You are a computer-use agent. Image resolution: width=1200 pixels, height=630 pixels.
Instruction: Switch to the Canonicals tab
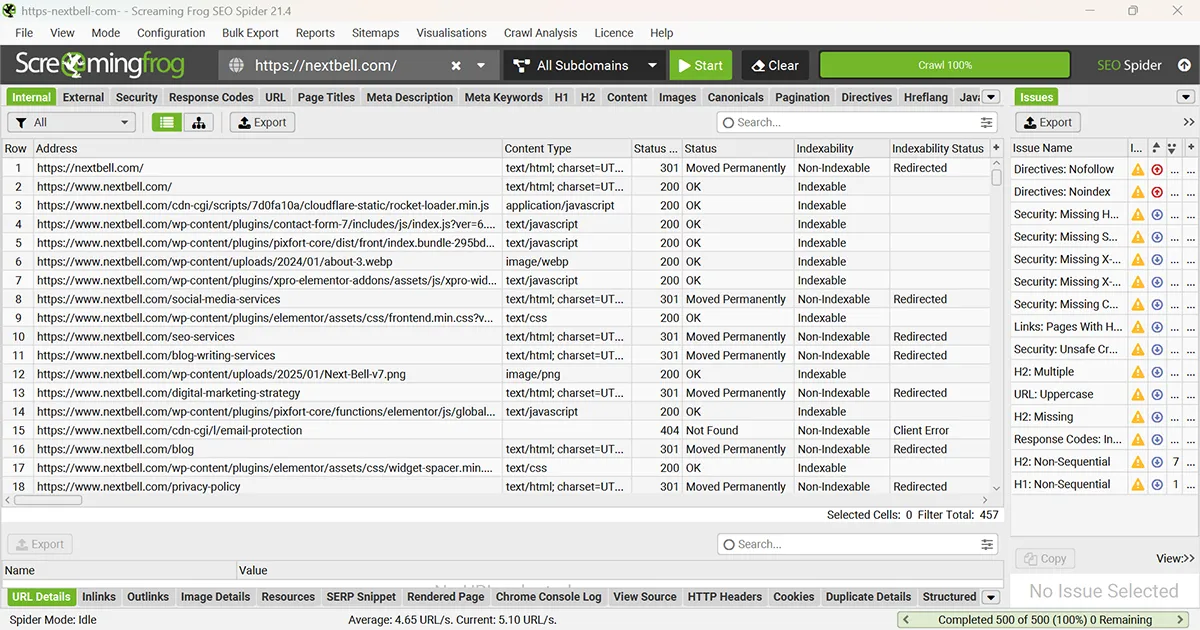735,97
